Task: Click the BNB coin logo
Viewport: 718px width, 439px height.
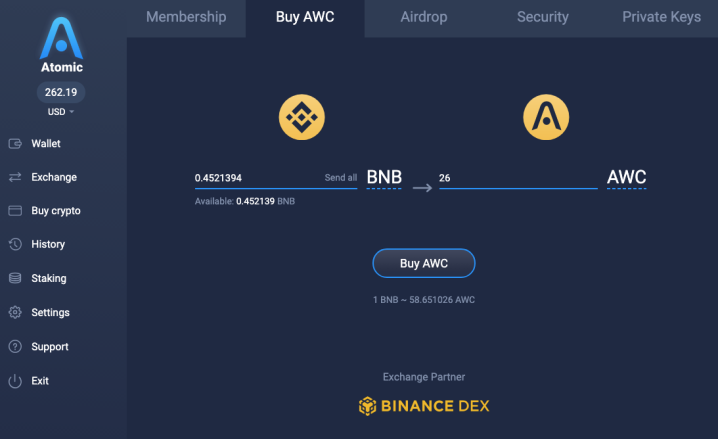Action: click(302, 117)
